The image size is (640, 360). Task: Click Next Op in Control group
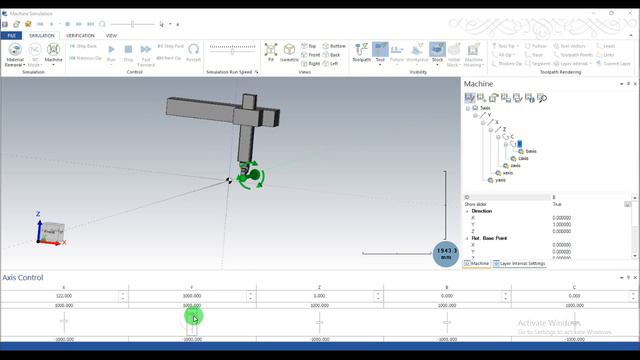[x=168, y=58]
